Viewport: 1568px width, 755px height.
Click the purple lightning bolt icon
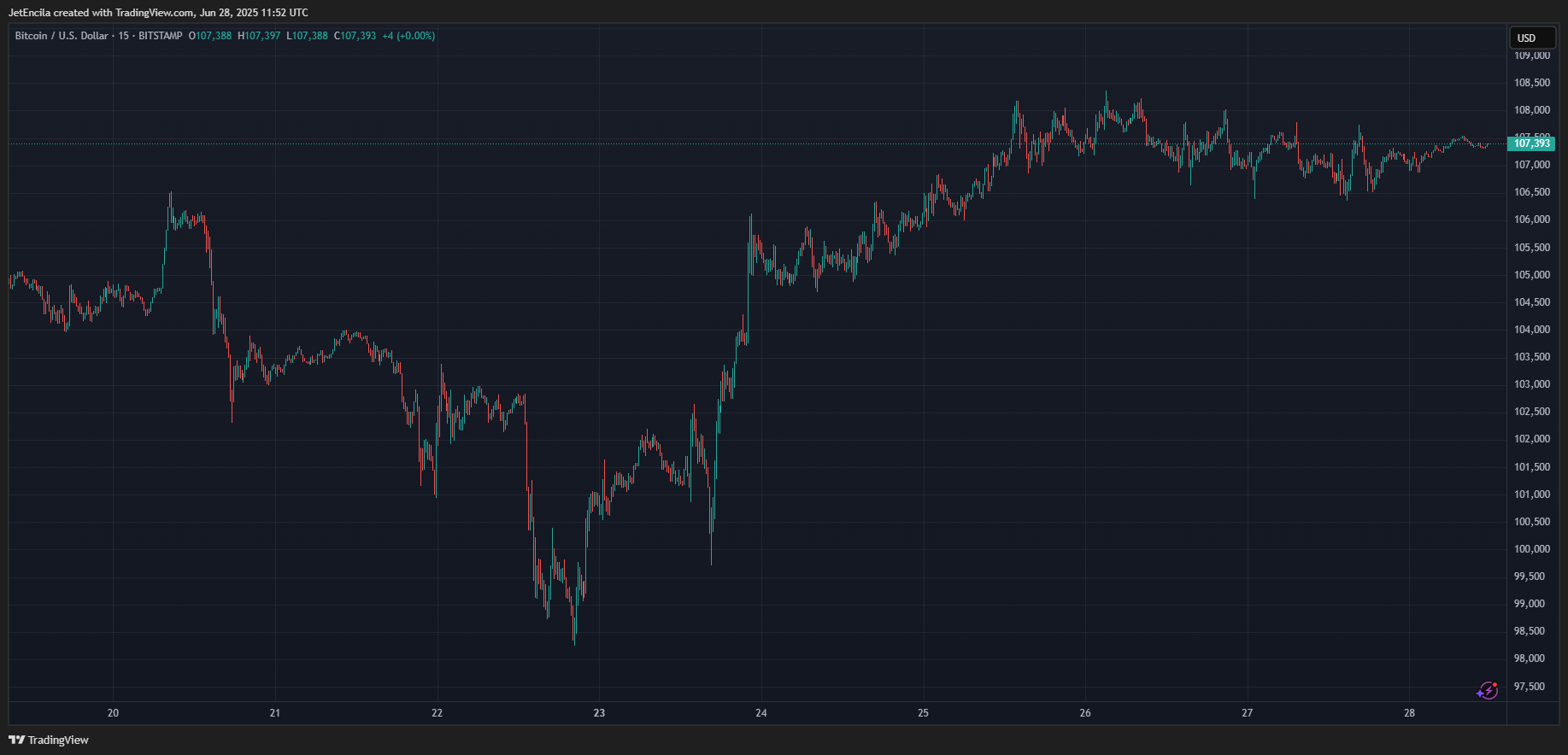pyautogui.click(x=1487, y=690)
